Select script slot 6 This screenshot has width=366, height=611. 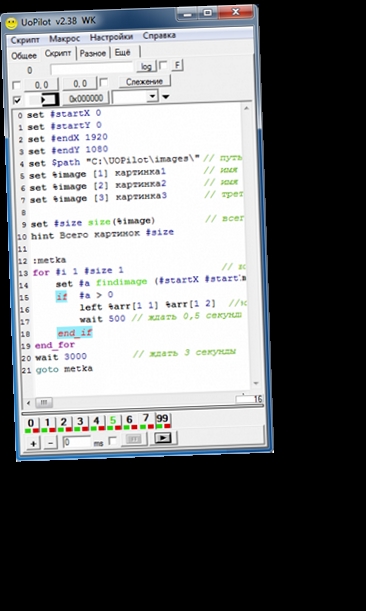pyautogui.click(x=129, y=420)
